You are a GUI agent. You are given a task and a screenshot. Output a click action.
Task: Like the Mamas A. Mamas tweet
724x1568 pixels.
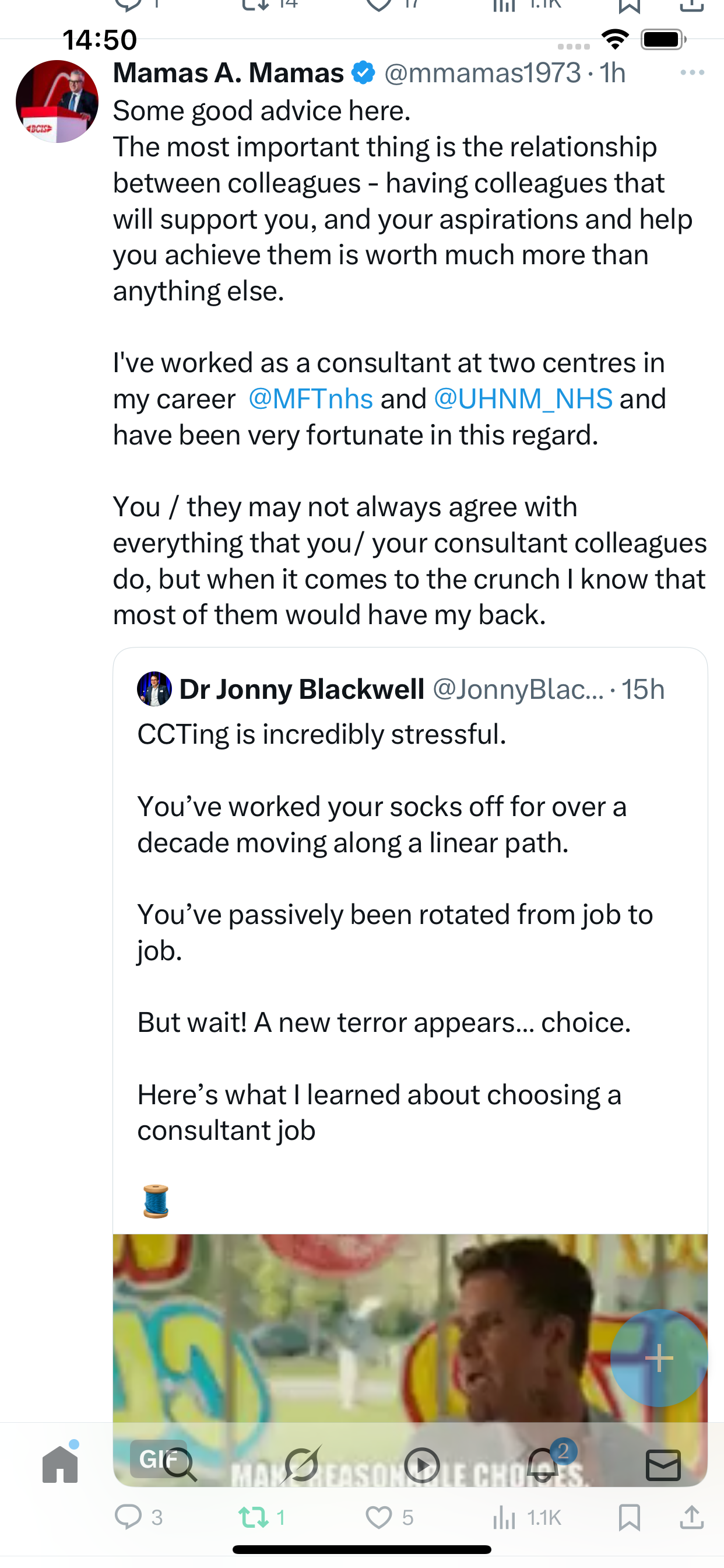pyautogui.click(x=379, y=1517)
